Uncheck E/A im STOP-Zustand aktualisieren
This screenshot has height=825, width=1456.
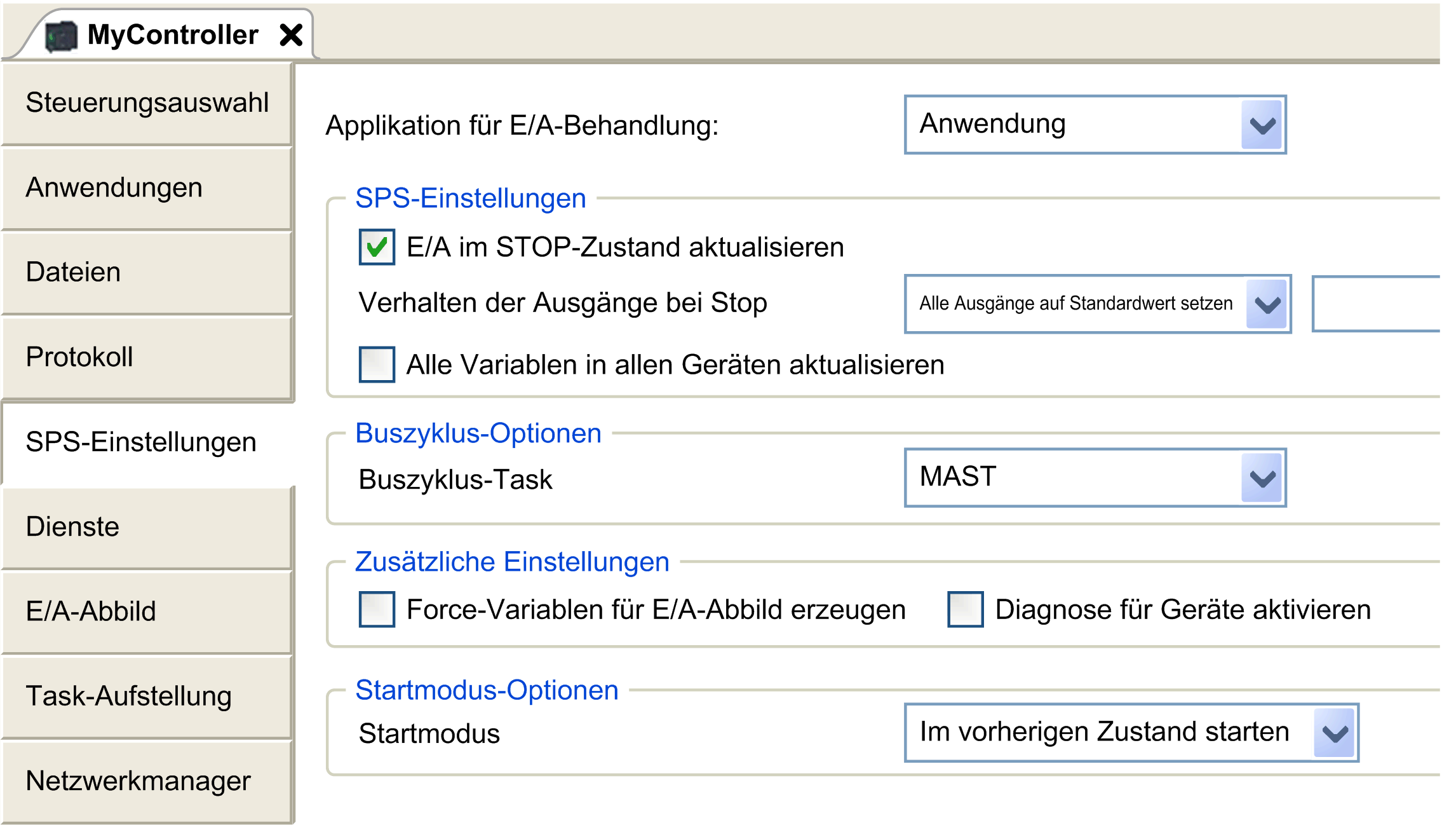coord(377,247)
